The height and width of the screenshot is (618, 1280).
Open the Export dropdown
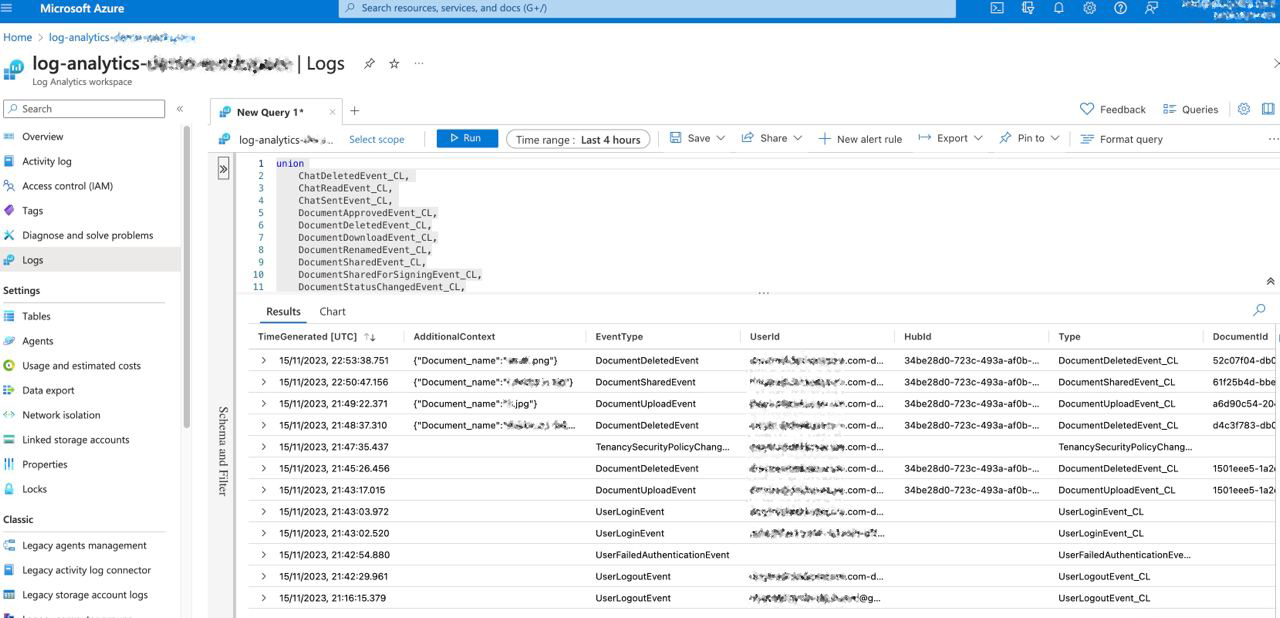950,138
